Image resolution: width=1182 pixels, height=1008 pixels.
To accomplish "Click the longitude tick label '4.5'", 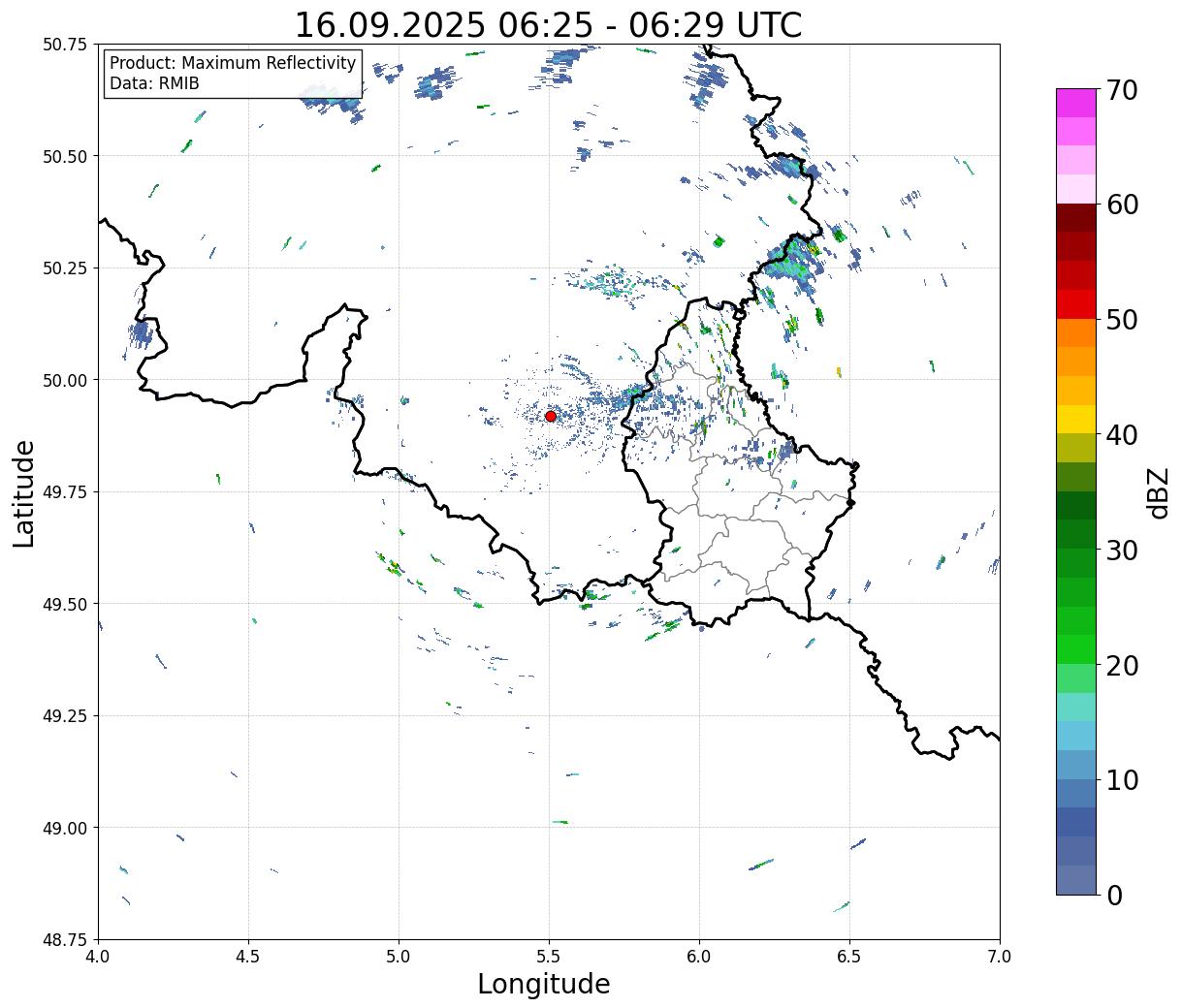I will click(248, 957).
